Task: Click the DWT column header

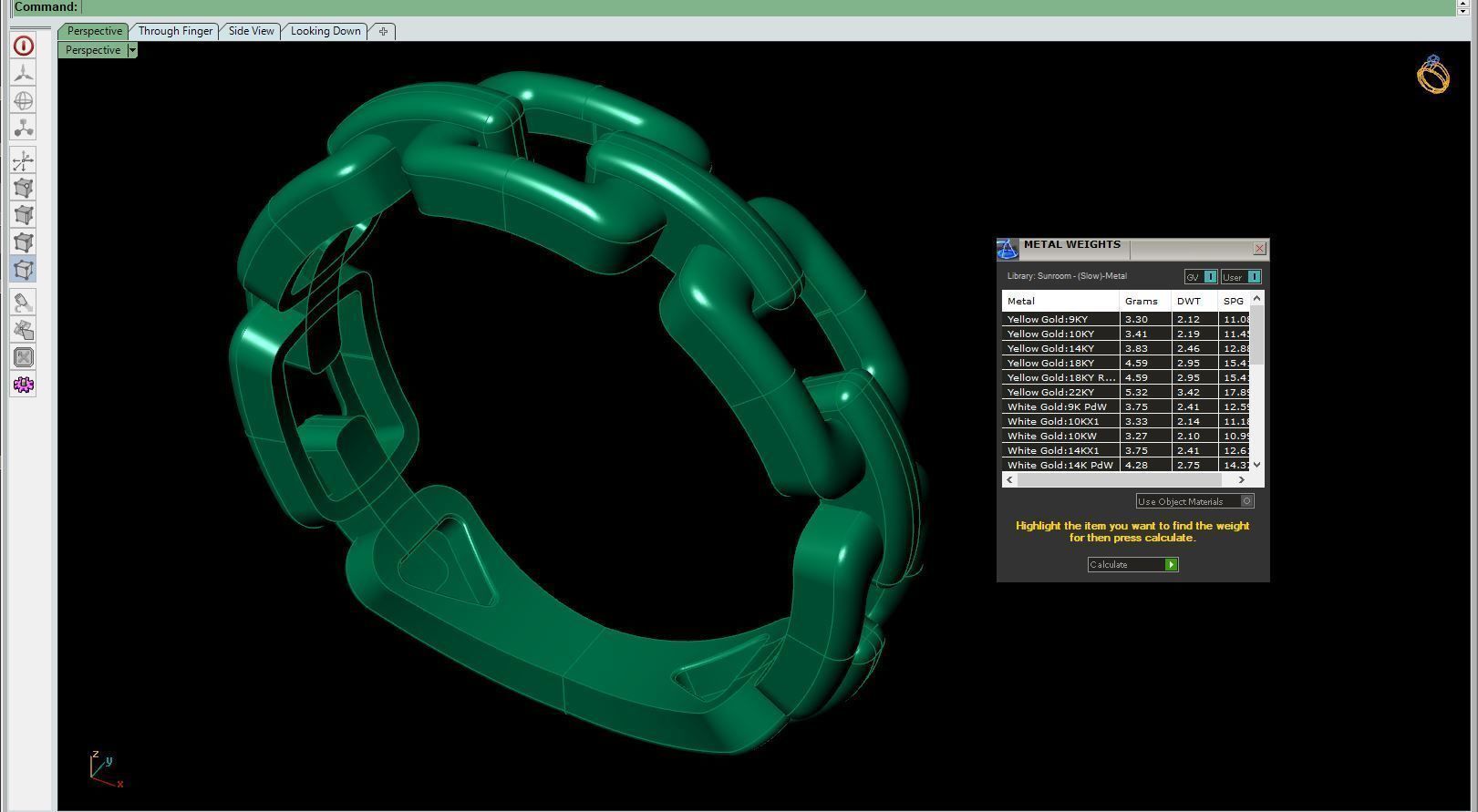Action: (1194, 301)
